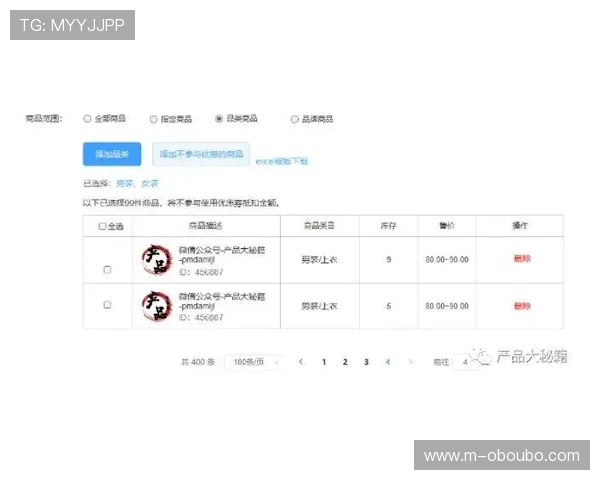
Task: Select the 全部商品 radio button
Action: [87, 119]
